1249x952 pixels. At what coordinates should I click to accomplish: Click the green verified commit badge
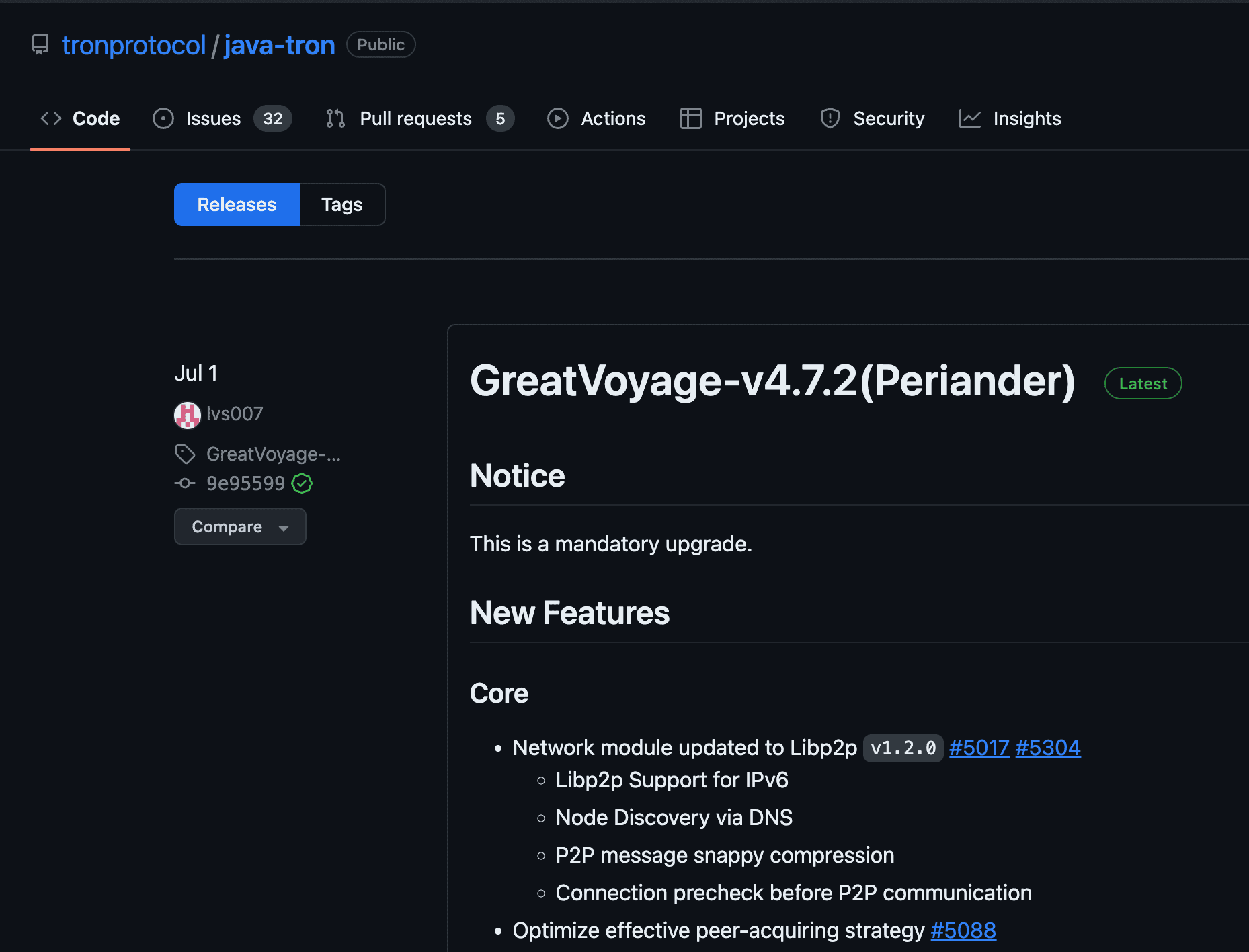[x=302, y=483]
